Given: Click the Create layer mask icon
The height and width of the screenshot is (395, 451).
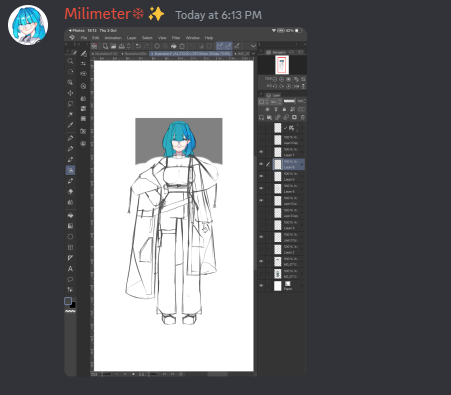Looking at the screenshot, I should tap(294, 117).
